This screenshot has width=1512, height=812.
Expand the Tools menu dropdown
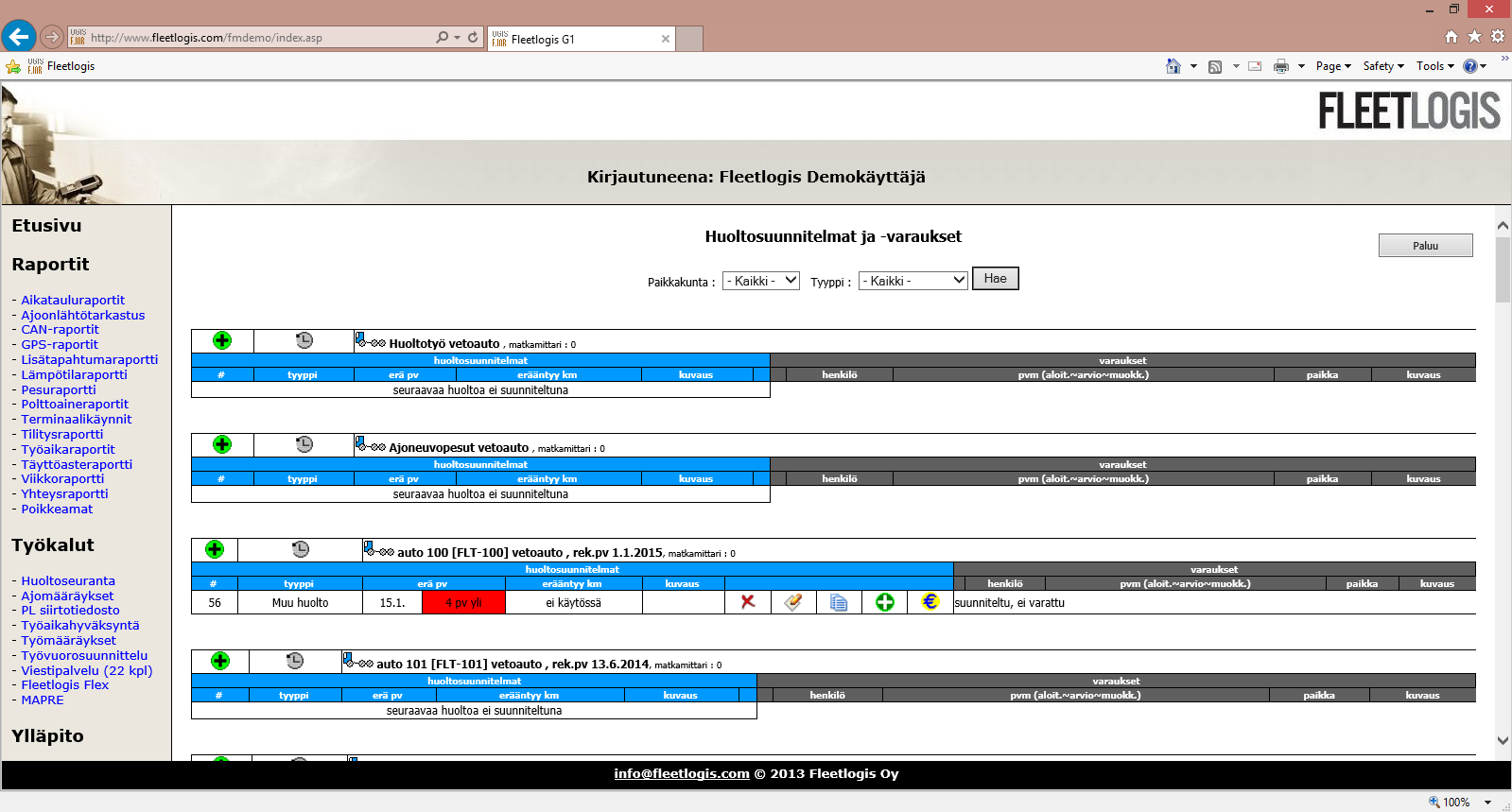click(1435, 66)
